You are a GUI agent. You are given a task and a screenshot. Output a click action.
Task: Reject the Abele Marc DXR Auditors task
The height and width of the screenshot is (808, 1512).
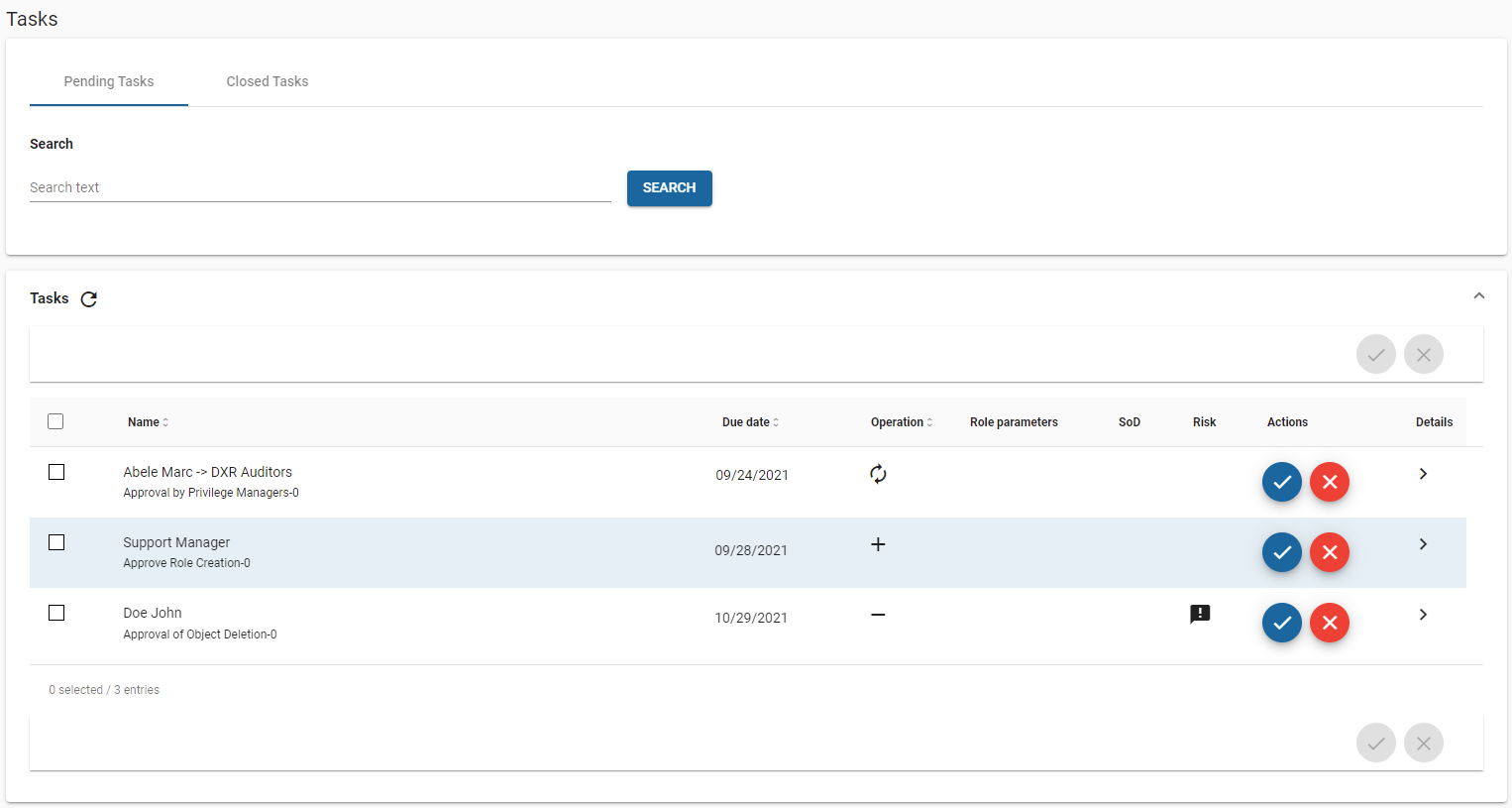pyautogui.click(x=1329, y=482)
